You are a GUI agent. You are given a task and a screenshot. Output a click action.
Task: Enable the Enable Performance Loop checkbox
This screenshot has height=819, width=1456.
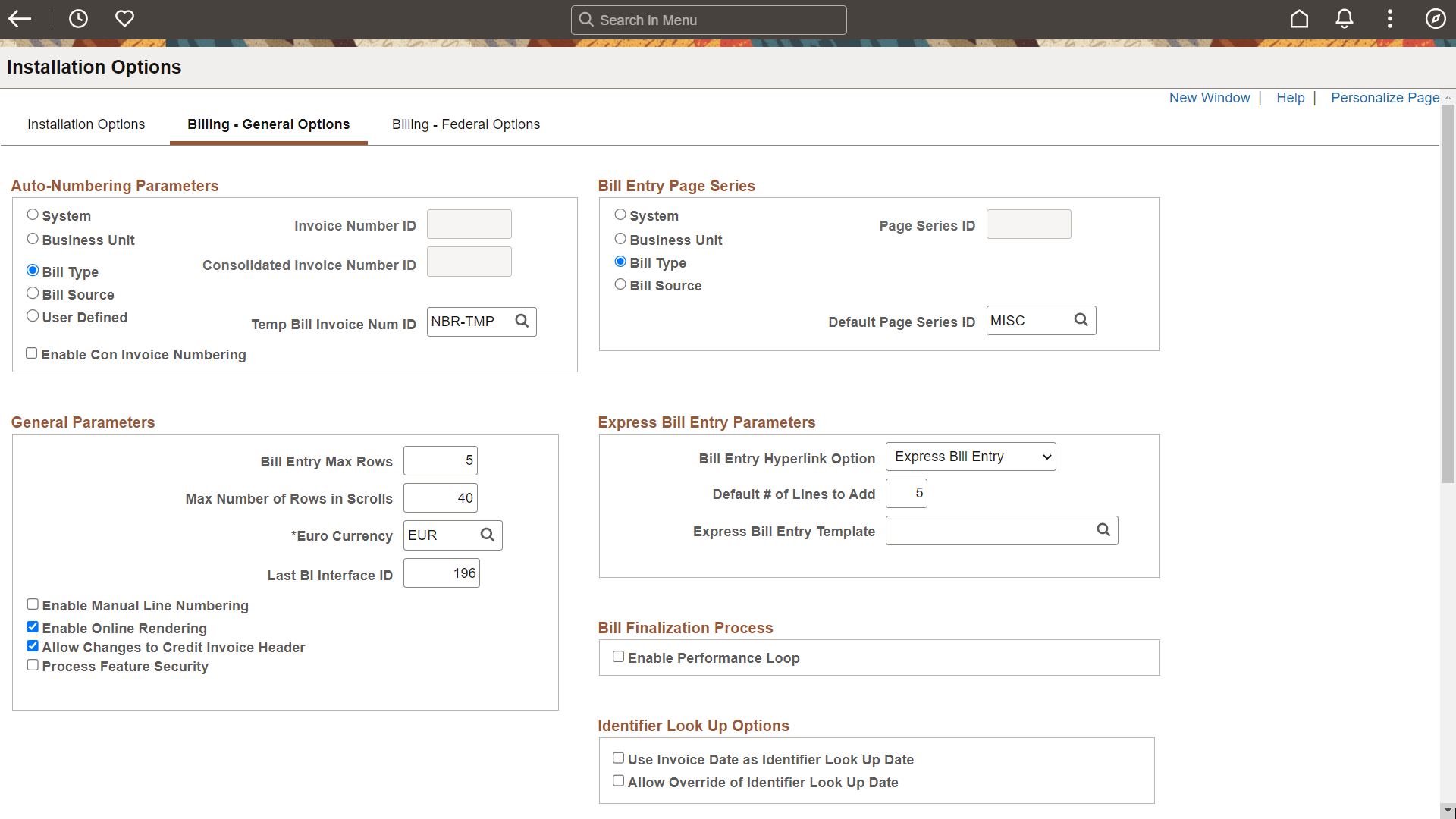point(618,657)
